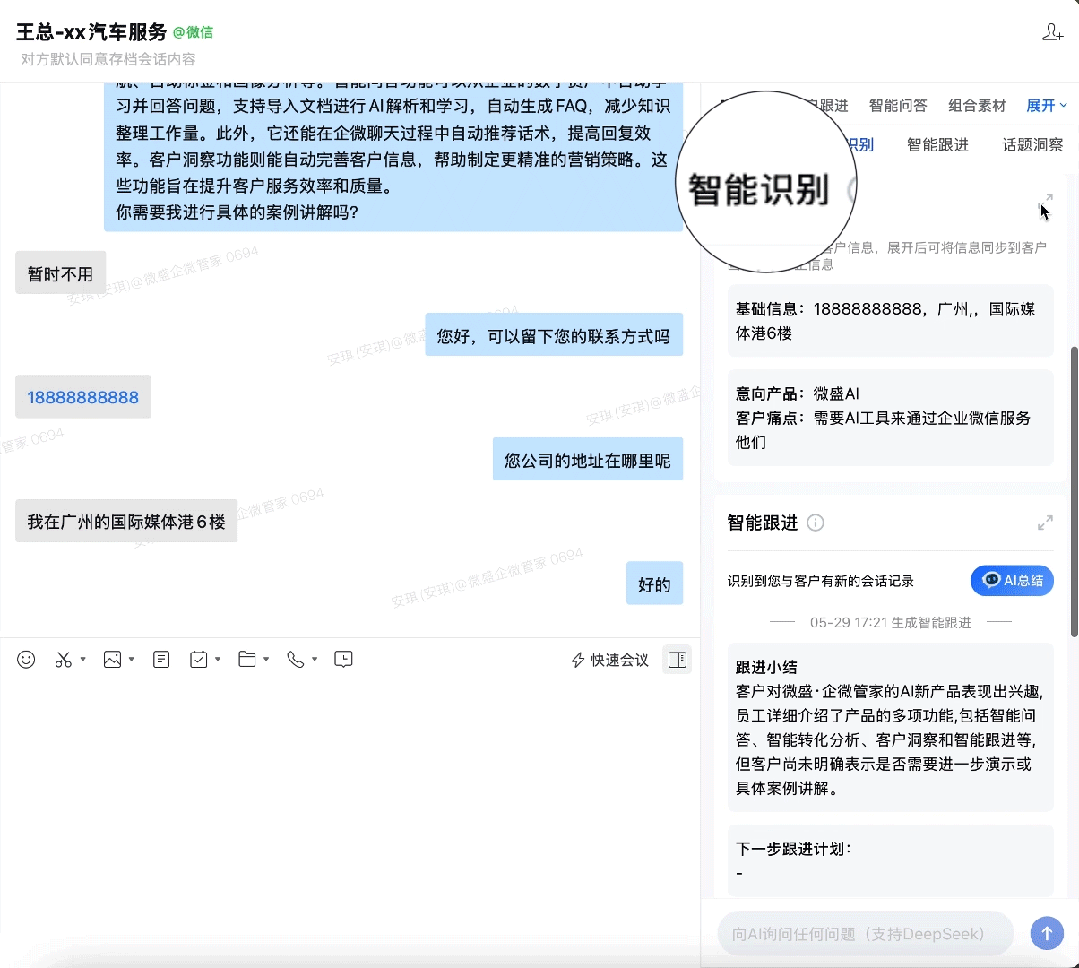Viewport: 1079px width, 968px height.
Task: Click the AI question input field
Action: pyautogui.click(x=865, y=933)
